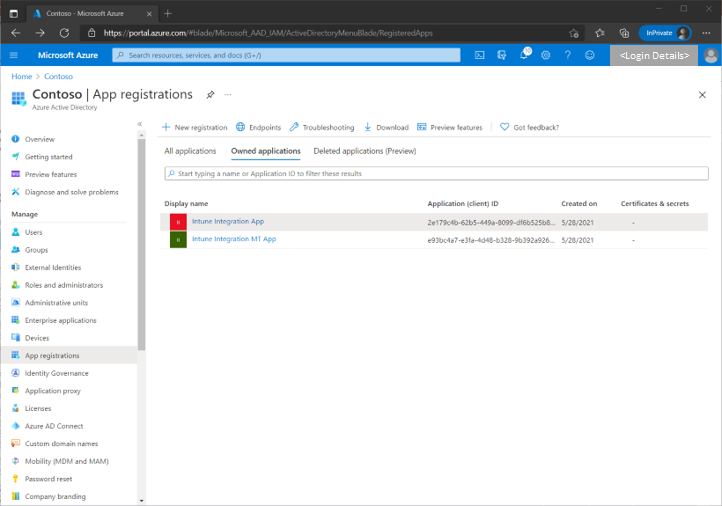Open External Identities
The image size is (722, 506).
coord(52,268)
